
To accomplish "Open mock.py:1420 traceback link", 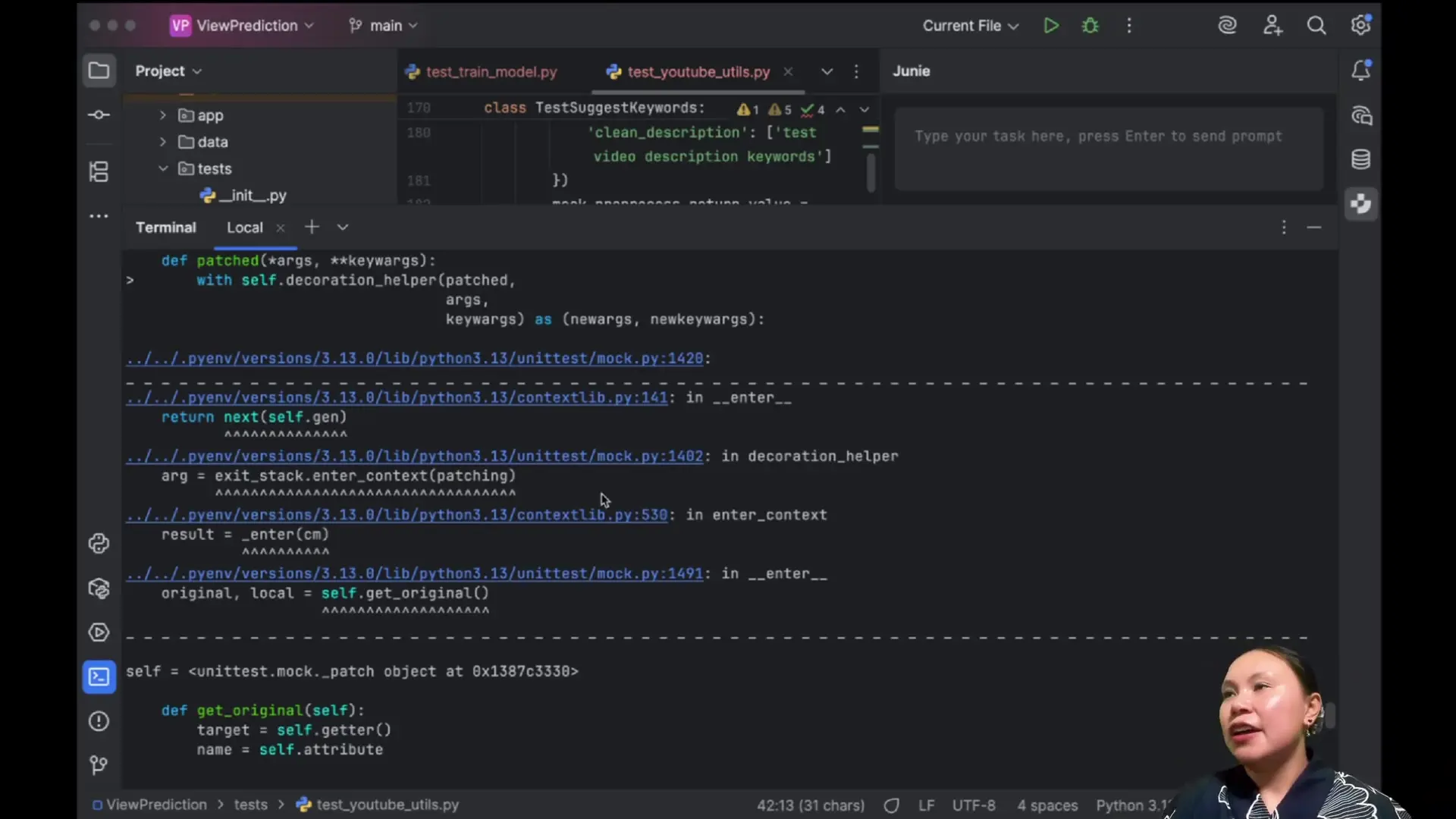I will point(415,358).
